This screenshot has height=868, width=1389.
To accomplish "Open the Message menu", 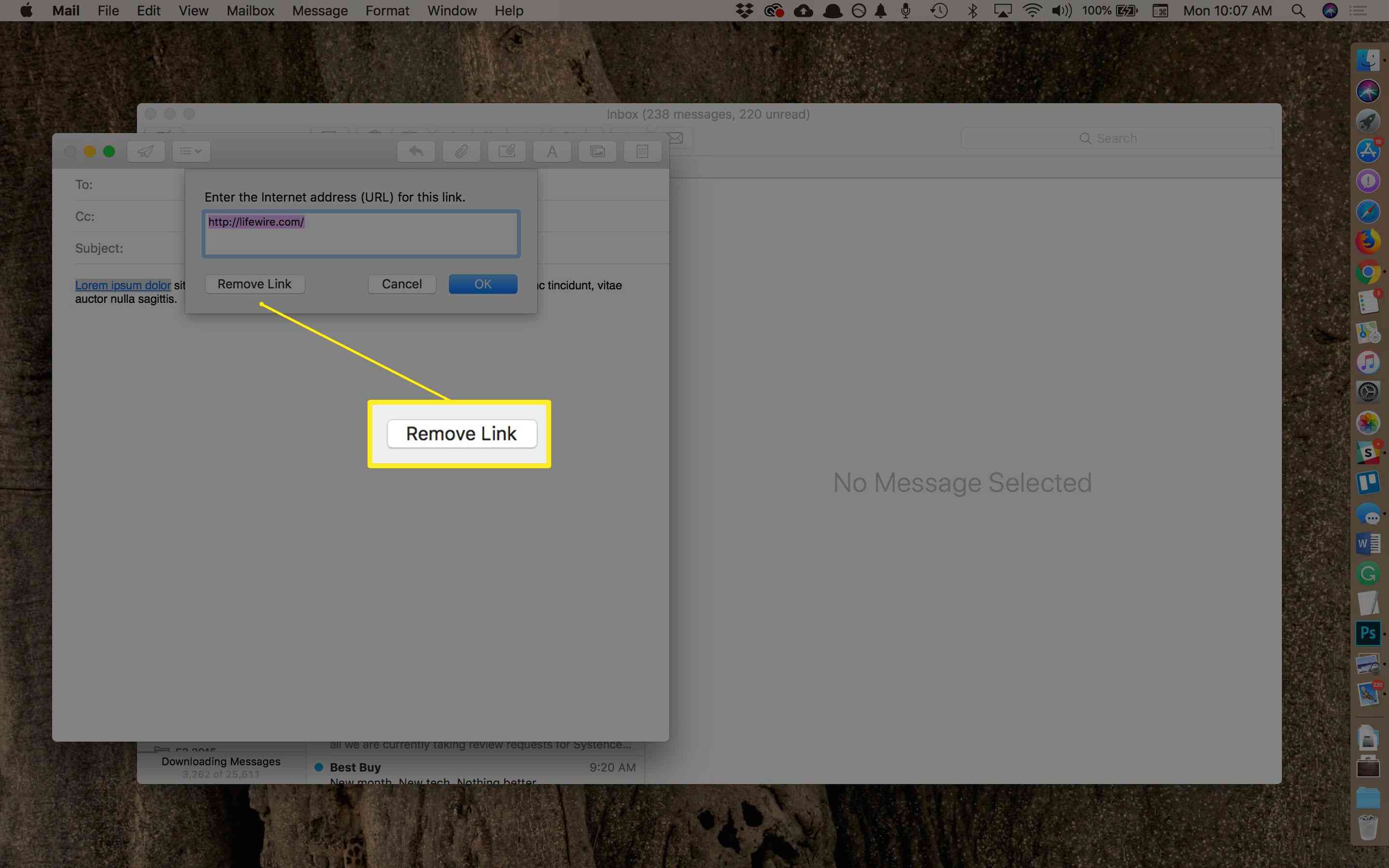I will point(320,10).
